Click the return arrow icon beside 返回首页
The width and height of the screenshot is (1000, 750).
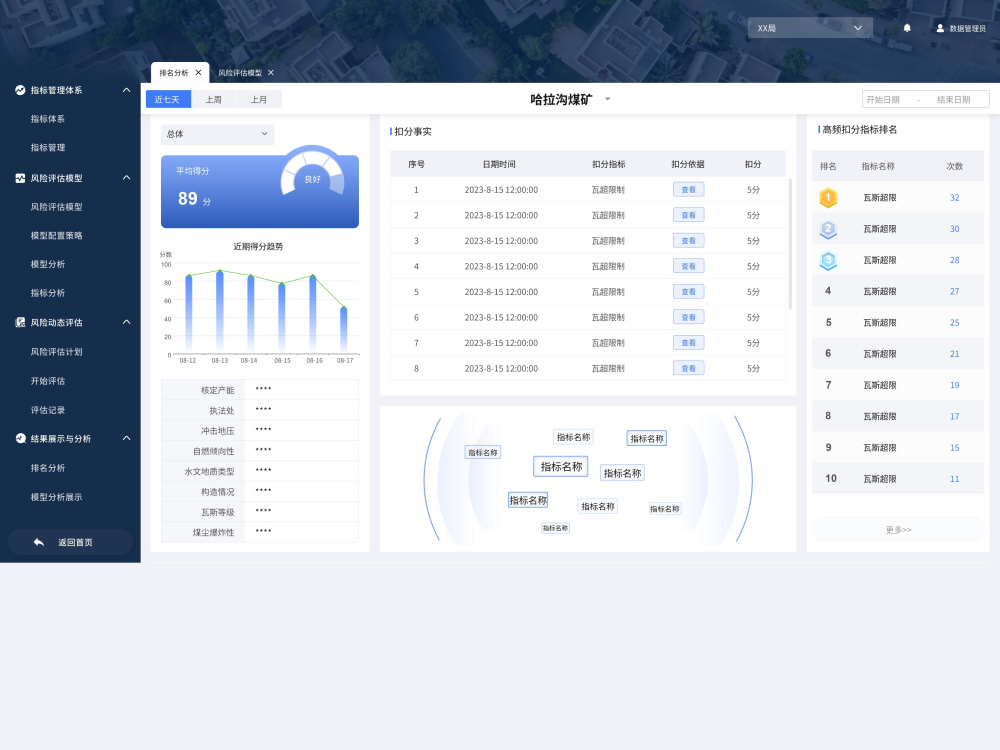pyautogui.click(x=39, y=542)
